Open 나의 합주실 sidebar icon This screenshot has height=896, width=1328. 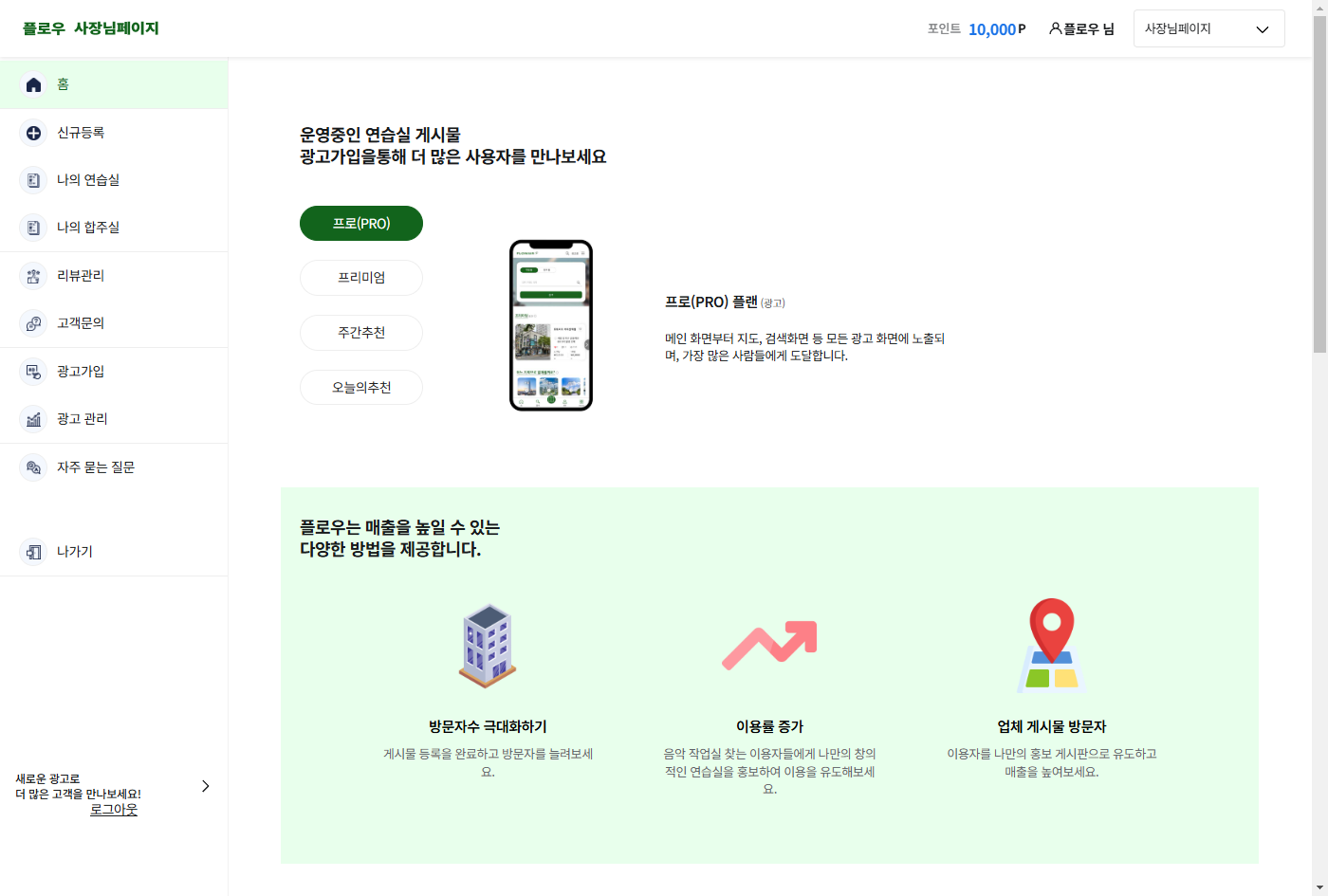pos(33,228)
